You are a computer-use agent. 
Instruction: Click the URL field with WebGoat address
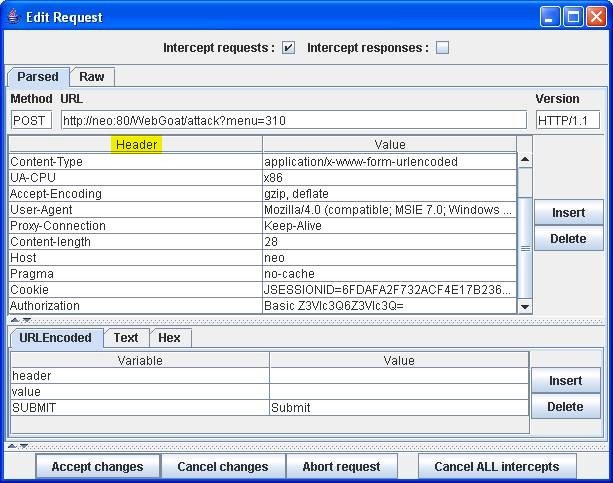point(294,120)
